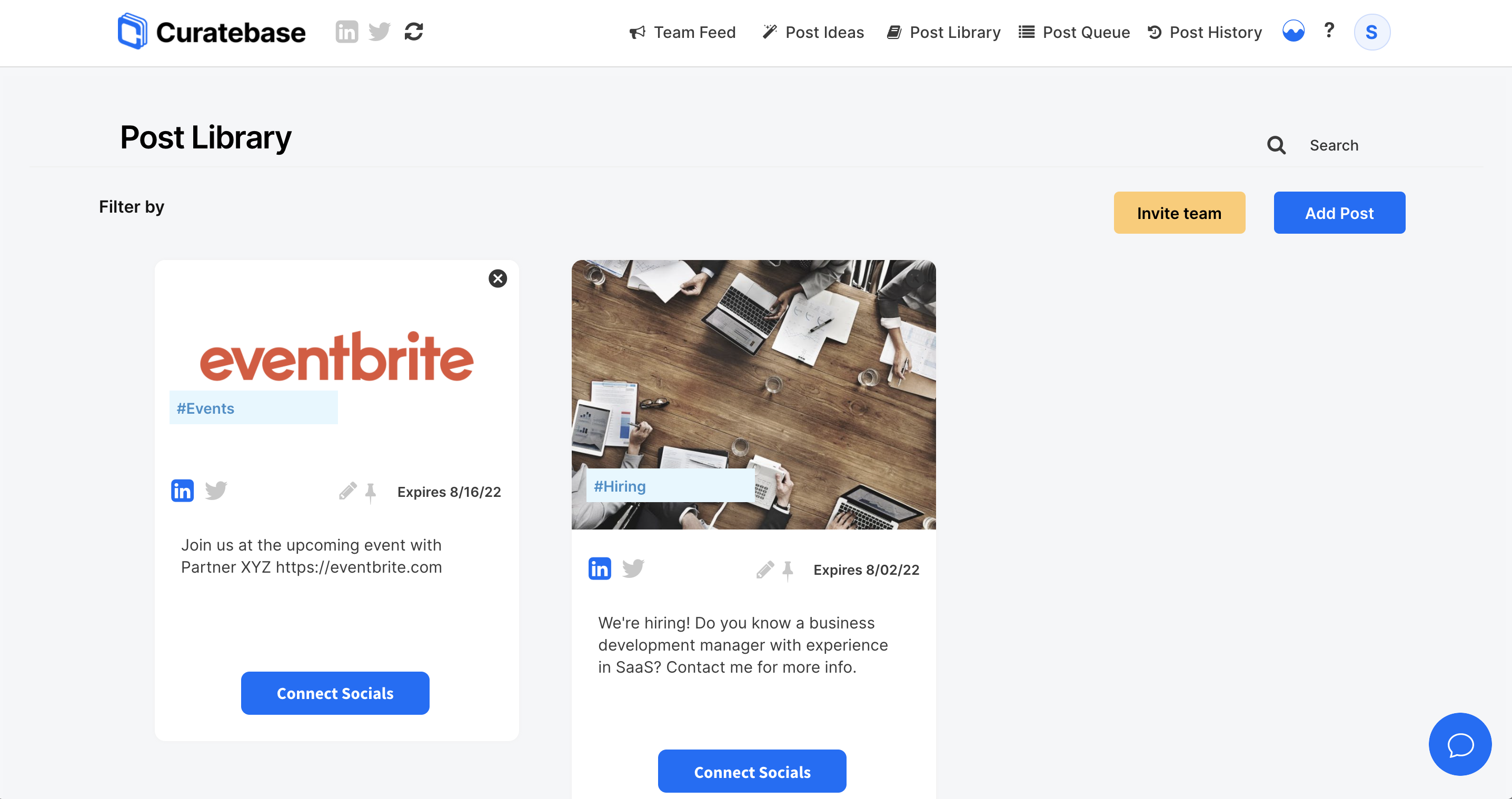Go to Team Feed
The width and height of the screenshot is (1512, 799).
tap(682, 32)
